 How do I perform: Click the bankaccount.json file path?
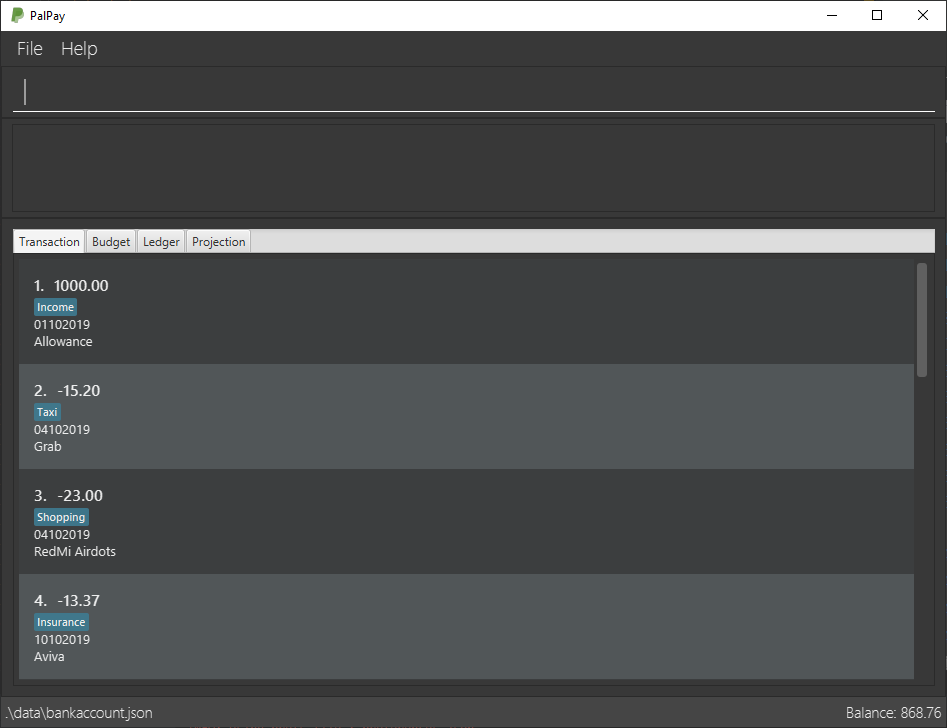tap(79, 713)
